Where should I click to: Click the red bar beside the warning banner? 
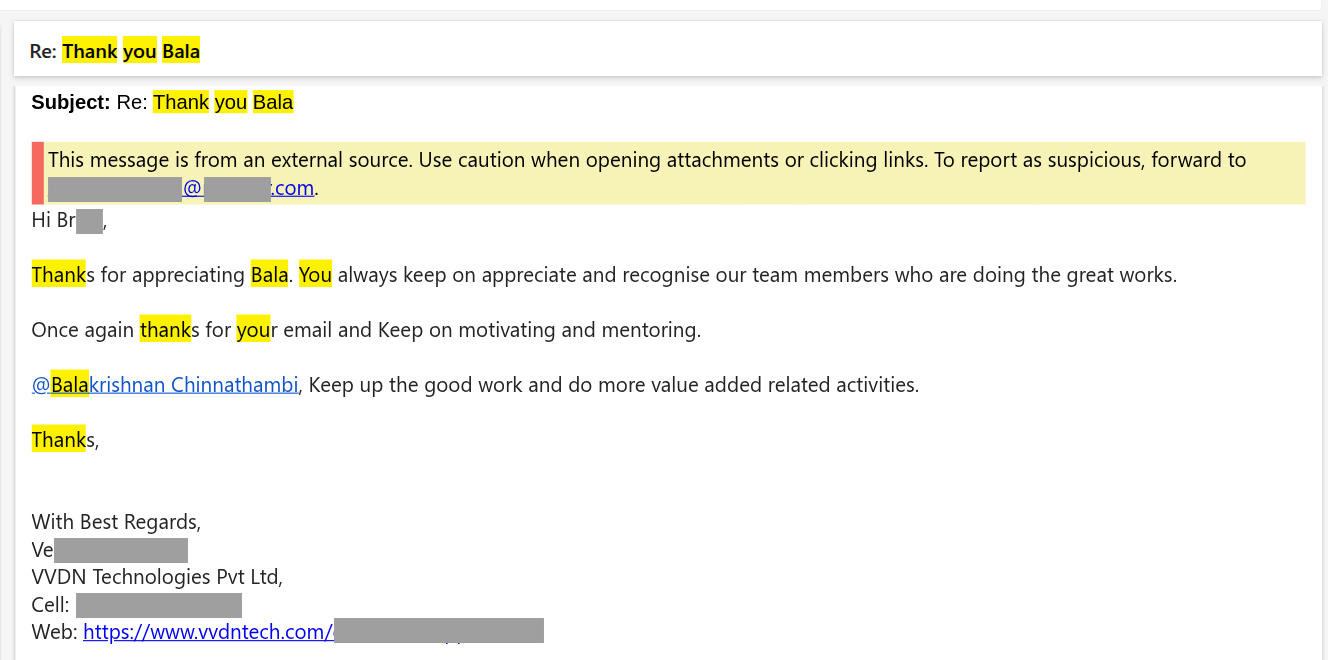click(38, 173)
